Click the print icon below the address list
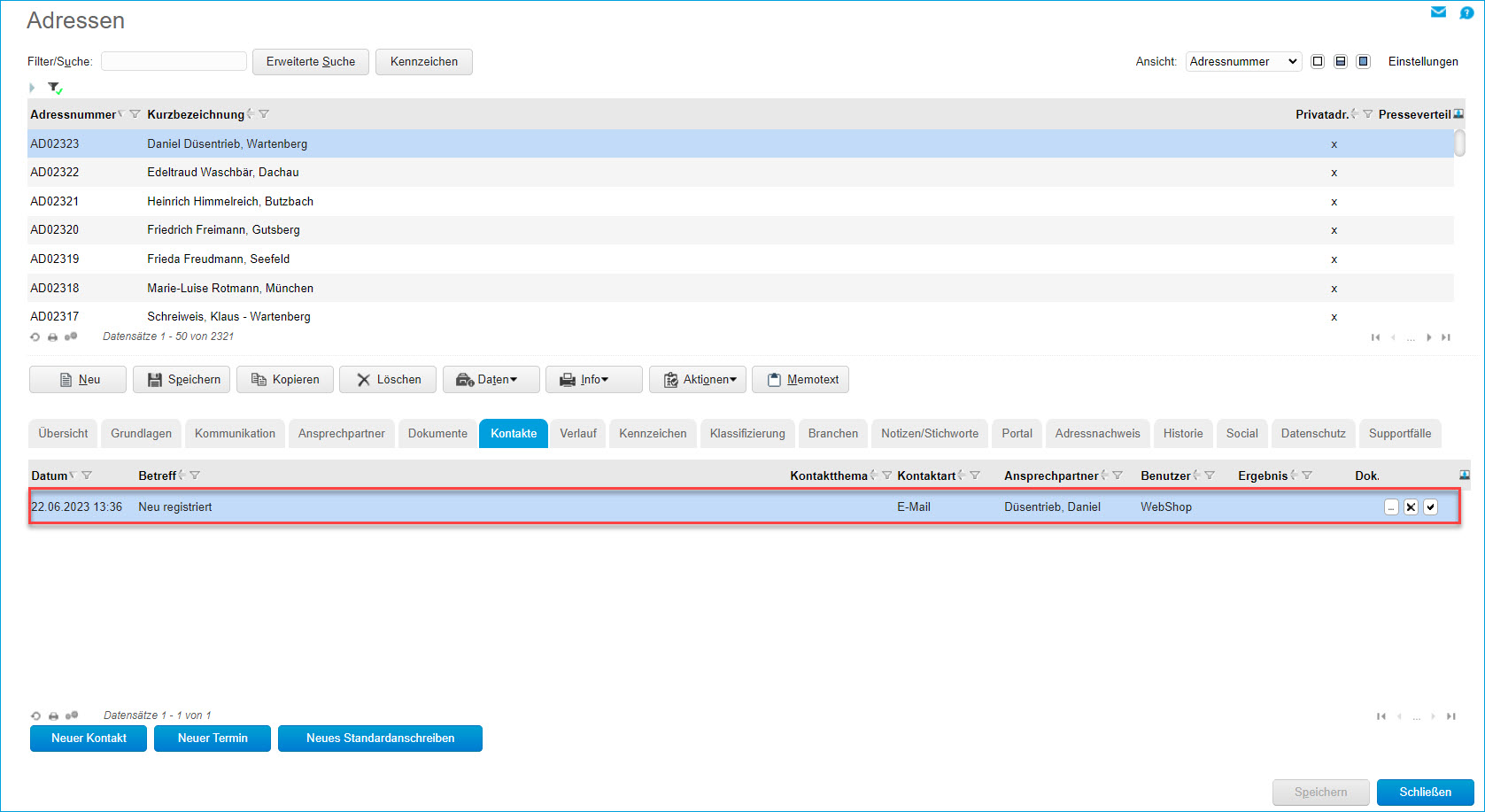This screenshot has height=812, width=1485. pyautogui.click(x=52, y=337)
